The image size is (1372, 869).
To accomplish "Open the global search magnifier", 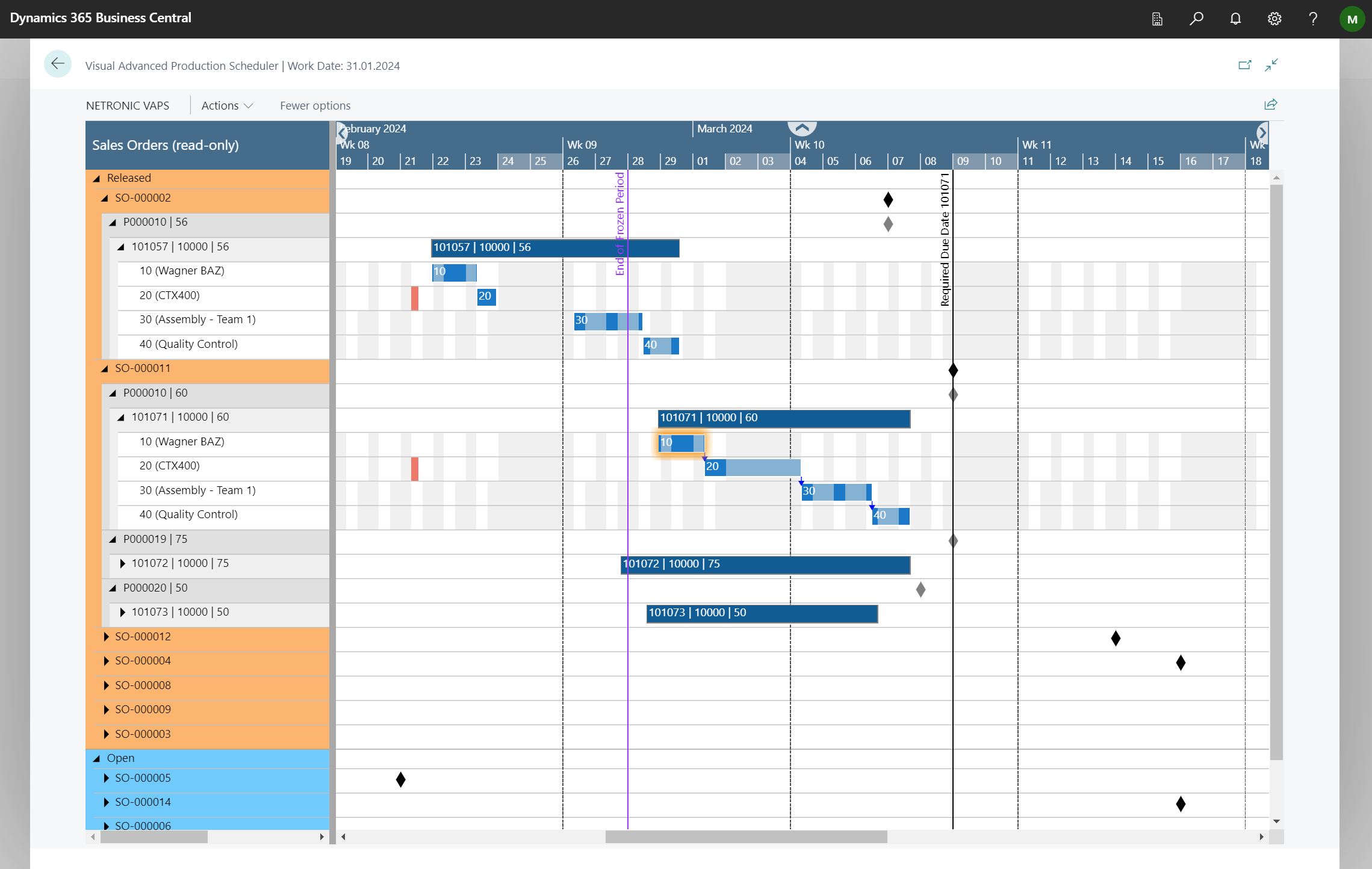I will (x=1196, y=19).
